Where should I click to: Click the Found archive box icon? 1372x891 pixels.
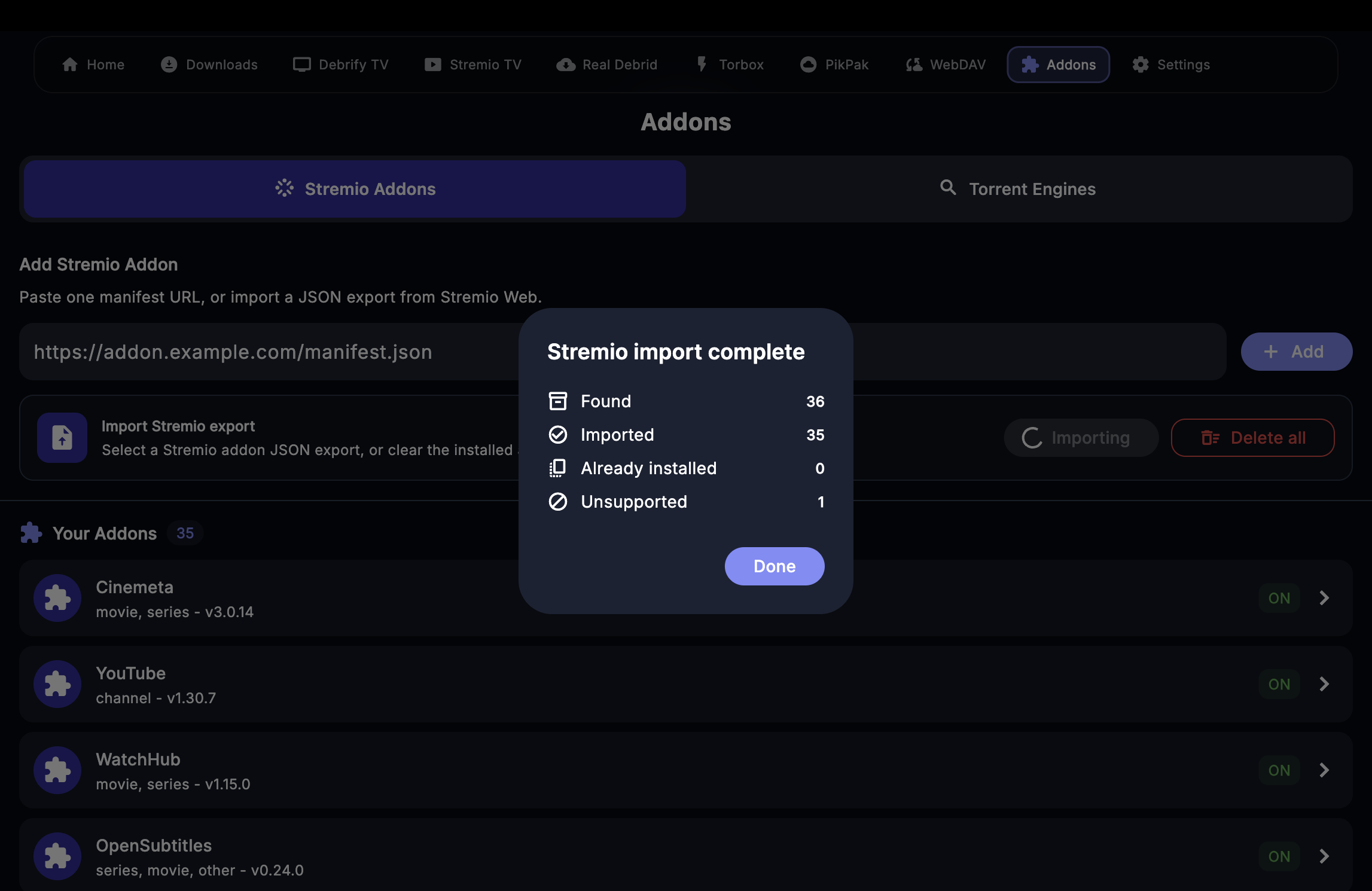[x=558, y=401]
